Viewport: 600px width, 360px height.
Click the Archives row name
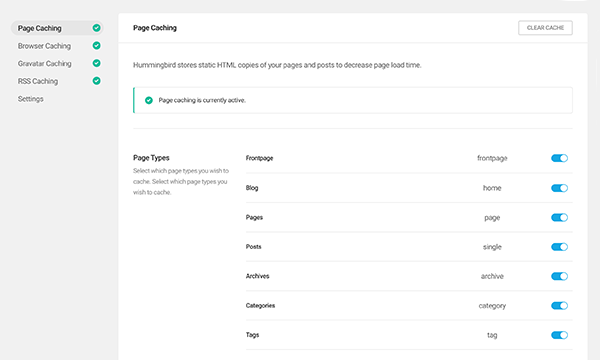[258, 276]
